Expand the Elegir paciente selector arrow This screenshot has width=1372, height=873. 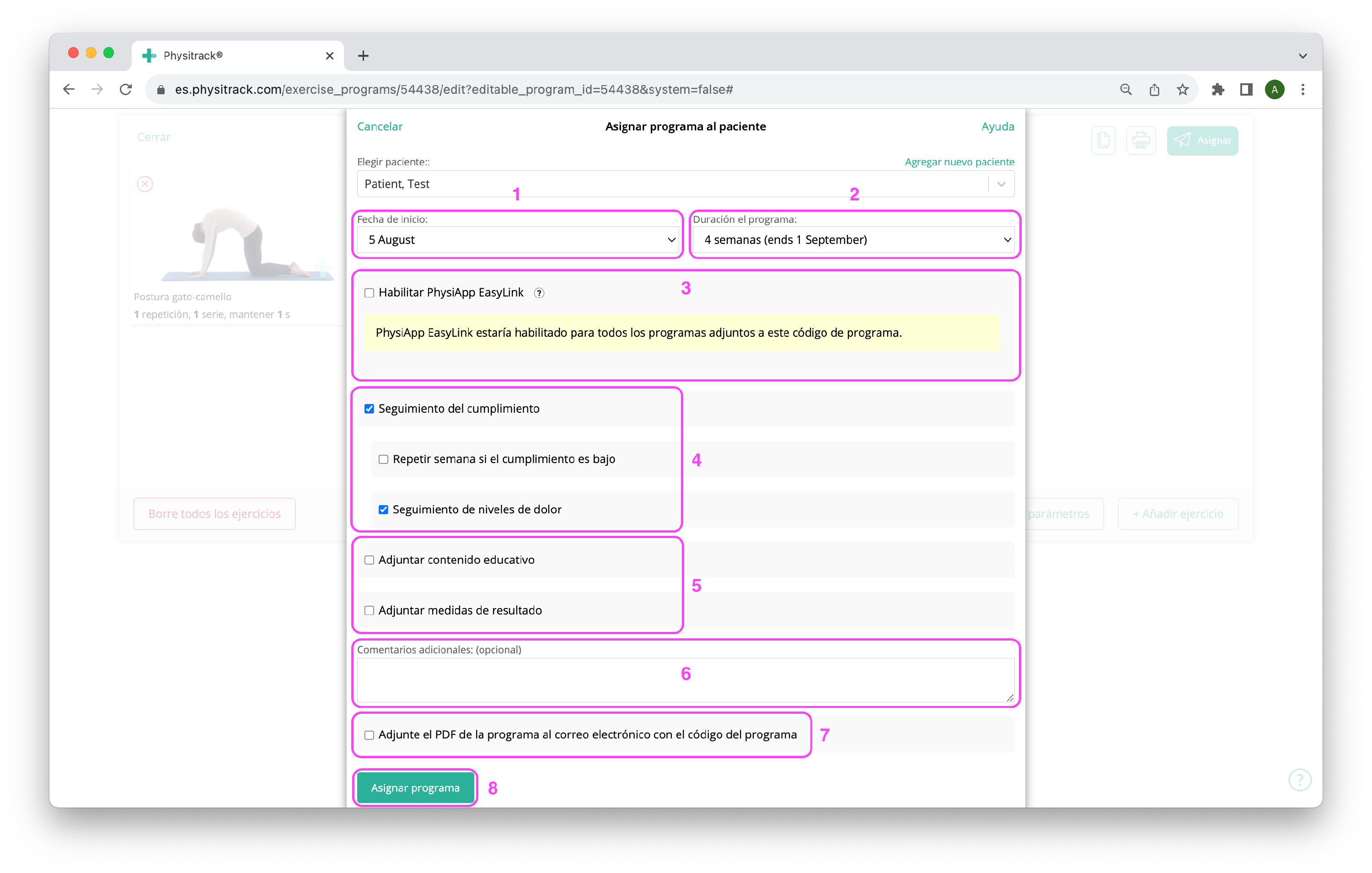click(1001, 184)
